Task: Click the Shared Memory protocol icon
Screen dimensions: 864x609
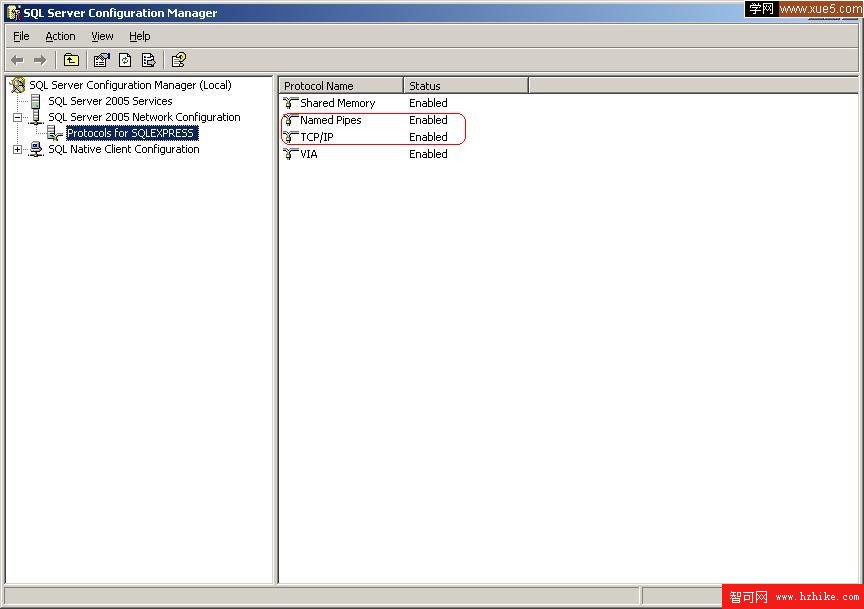Action: click(x=290, y=103)
